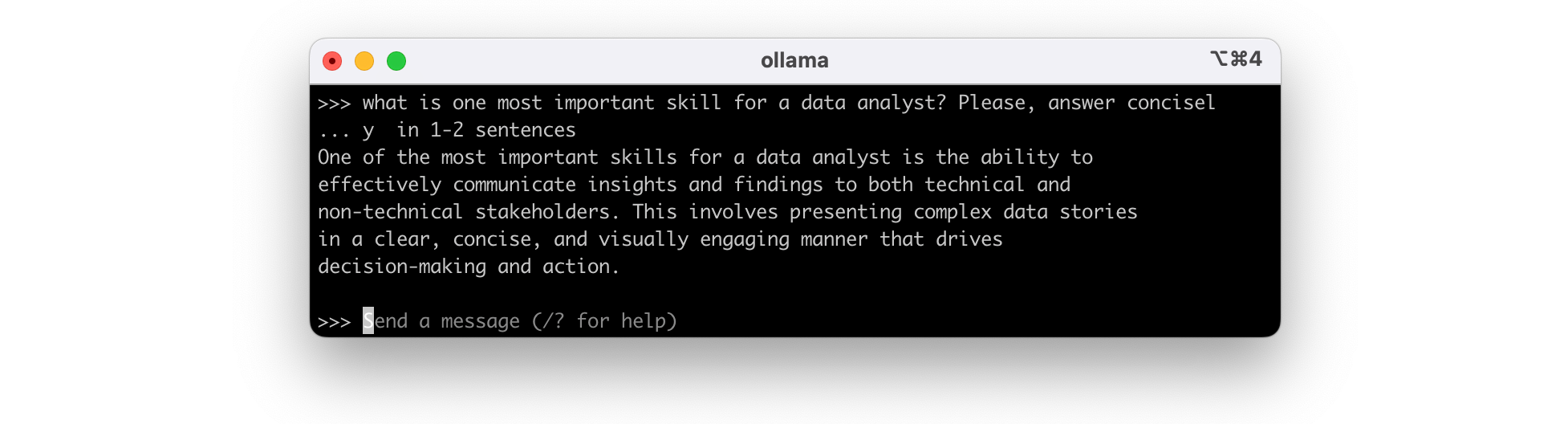Screen dimensions: 1568x424
Task: Minimize the ollama terminal window
Action: (x=364, y=61)
